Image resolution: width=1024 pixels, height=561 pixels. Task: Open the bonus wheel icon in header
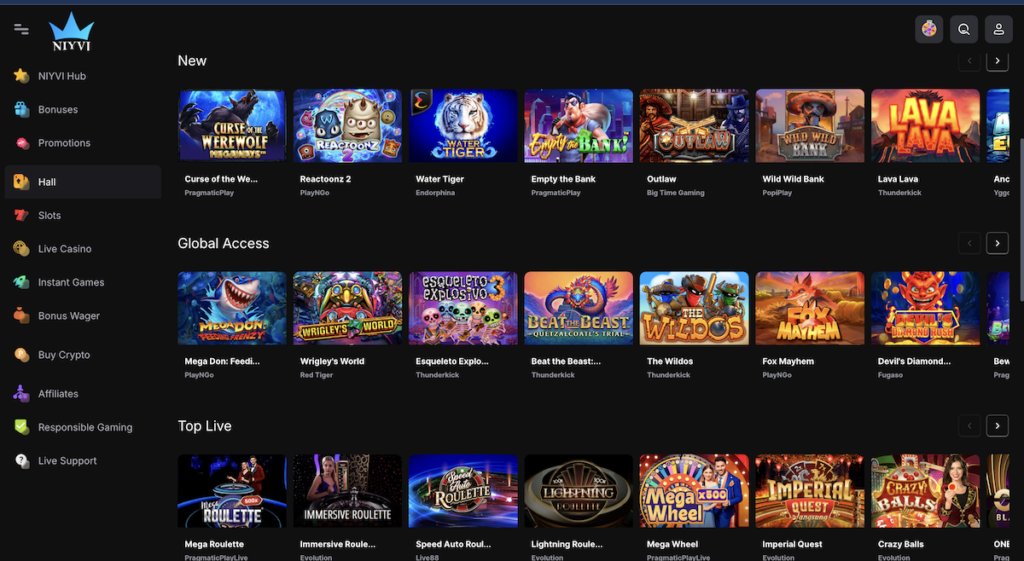click(929, 29)
